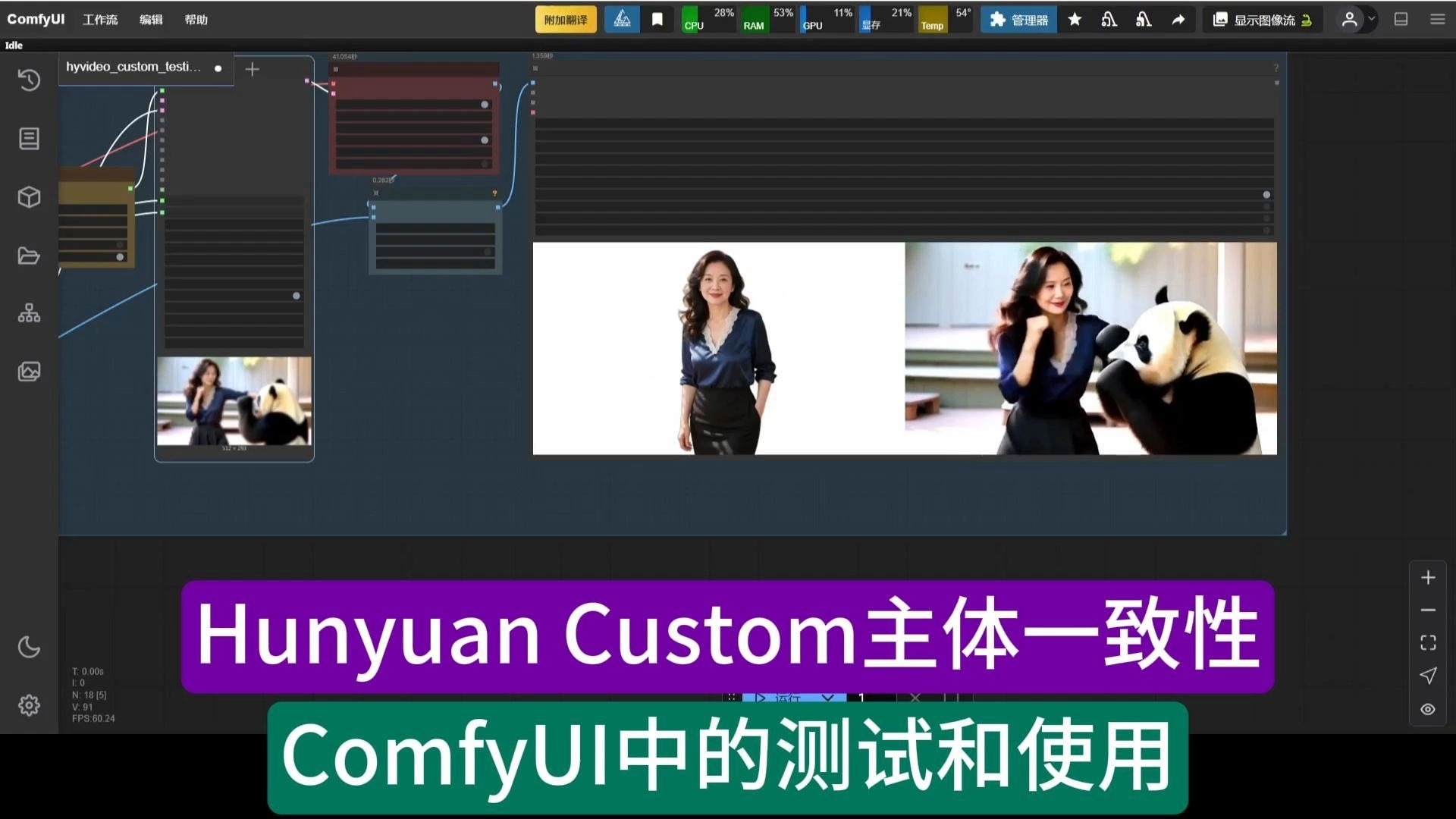This screenshot has width=1456, height=819.
Task: Click the woman and panda preview thumbnail
Action: [x=234, y=400]
